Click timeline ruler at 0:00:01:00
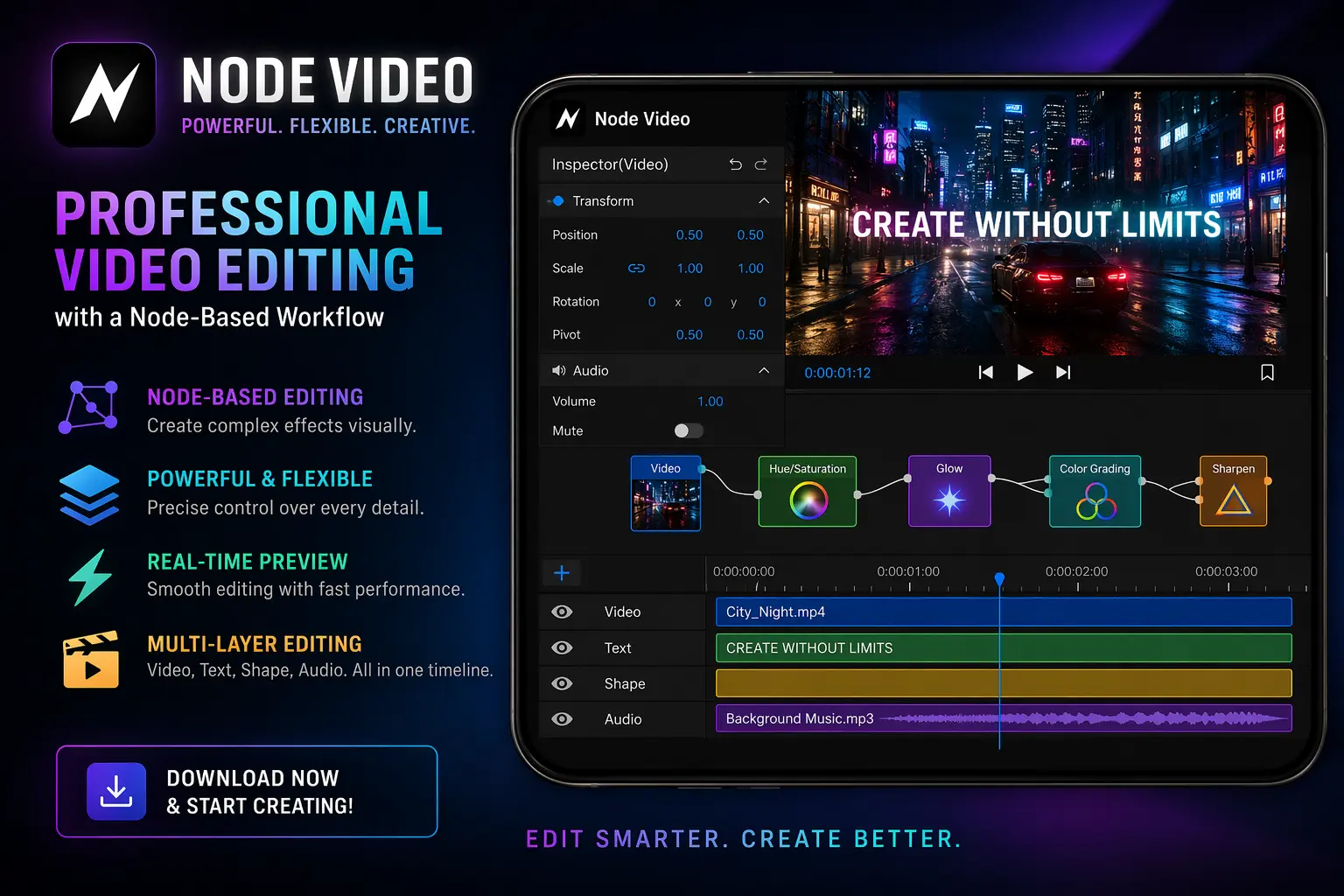 (x=908, y=571)
